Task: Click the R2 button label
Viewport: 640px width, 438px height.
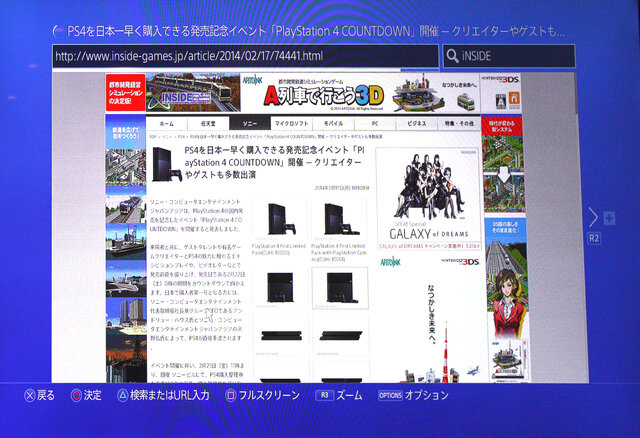Action: 594,238
